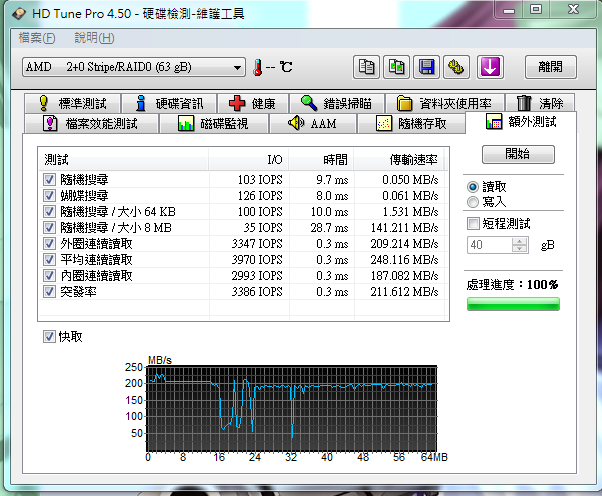Toggle the 快取 cache checkbox
The image size is (602, 496).
49,337
